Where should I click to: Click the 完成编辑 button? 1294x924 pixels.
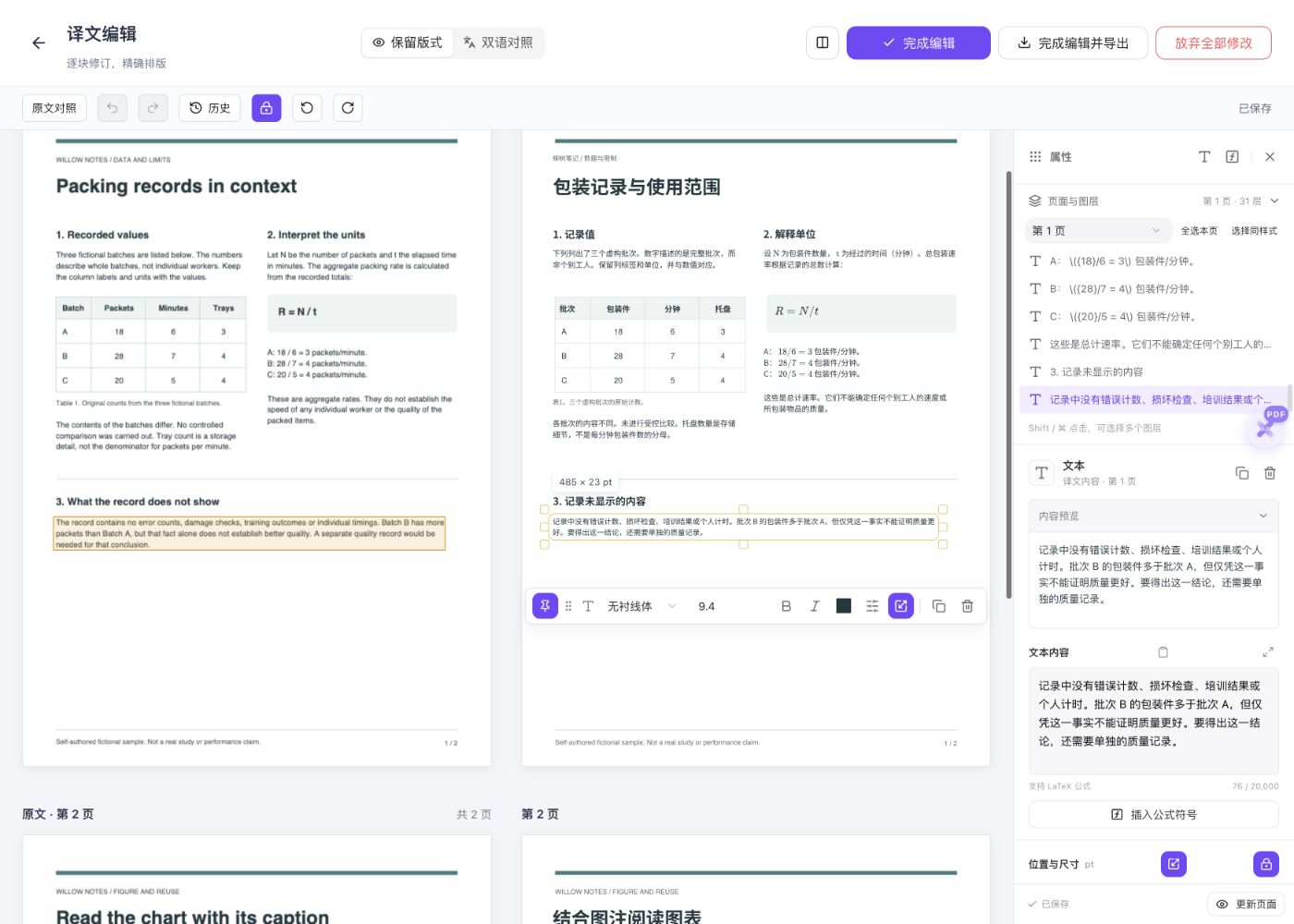919,43
